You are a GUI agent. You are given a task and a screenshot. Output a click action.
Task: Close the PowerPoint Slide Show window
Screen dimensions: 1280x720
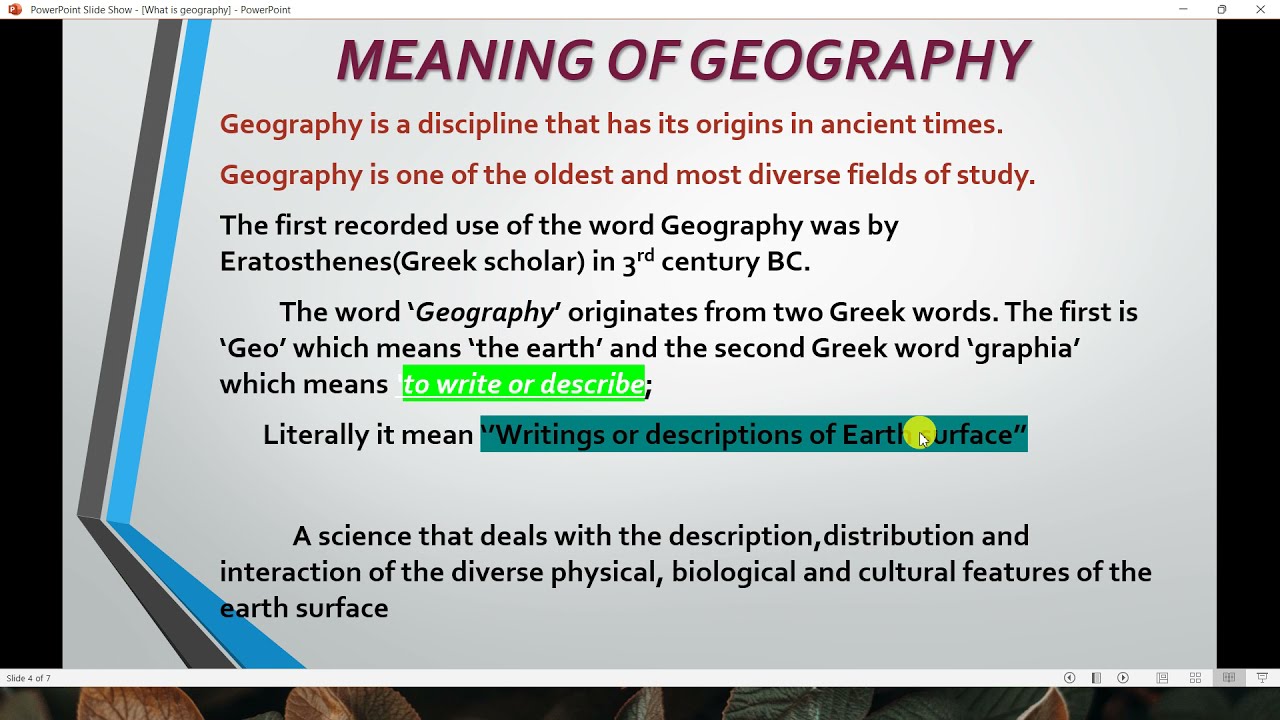click(x=1260, y=9)
